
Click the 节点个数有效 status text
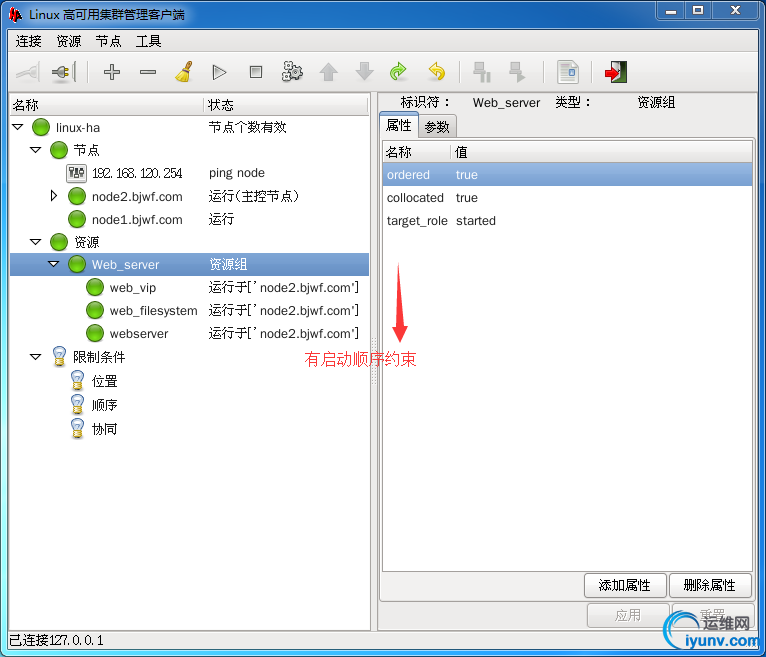tap(247, 127)
